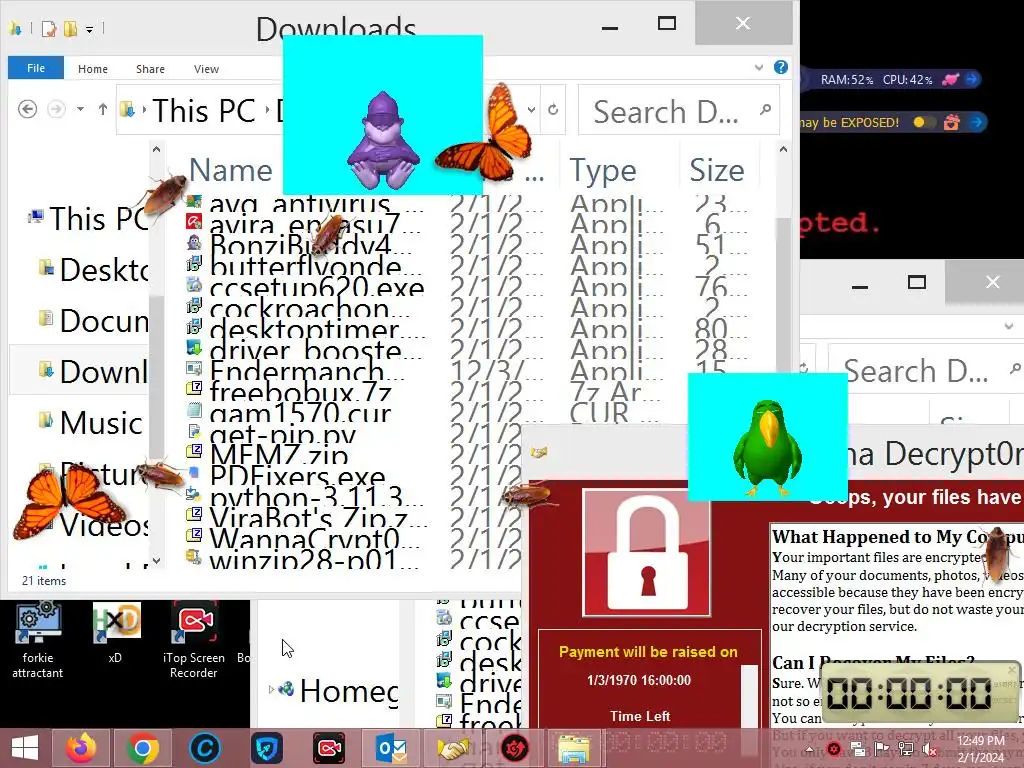Viewport: 1024px width, 768px height.
Task: Open the address bar history dropdown
Action: tap(532, 110)
